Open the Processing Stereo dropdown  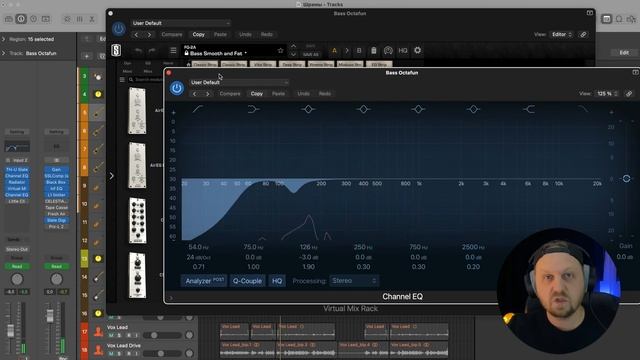353,281
